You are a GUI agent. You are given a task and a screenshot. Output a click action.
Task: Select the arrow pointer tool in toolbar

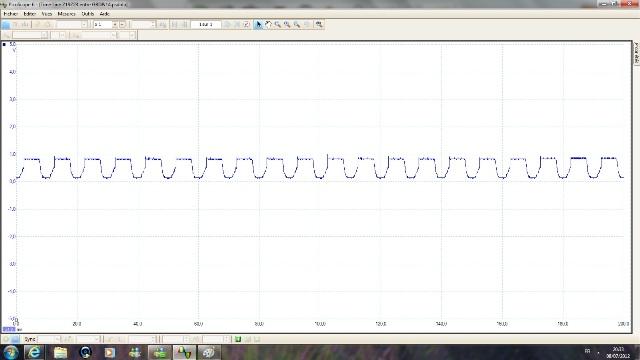258,24
